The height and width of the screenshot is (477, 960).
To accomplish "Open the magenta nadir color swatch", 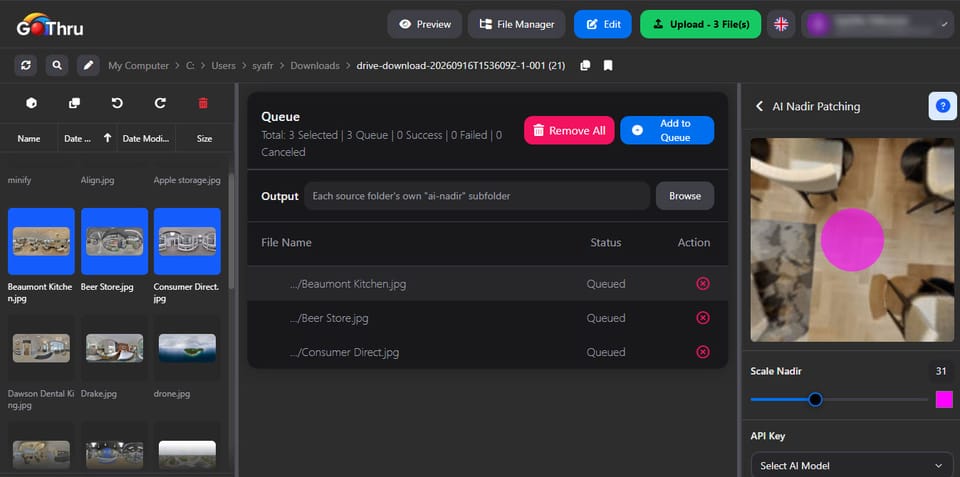I will 944,399.
